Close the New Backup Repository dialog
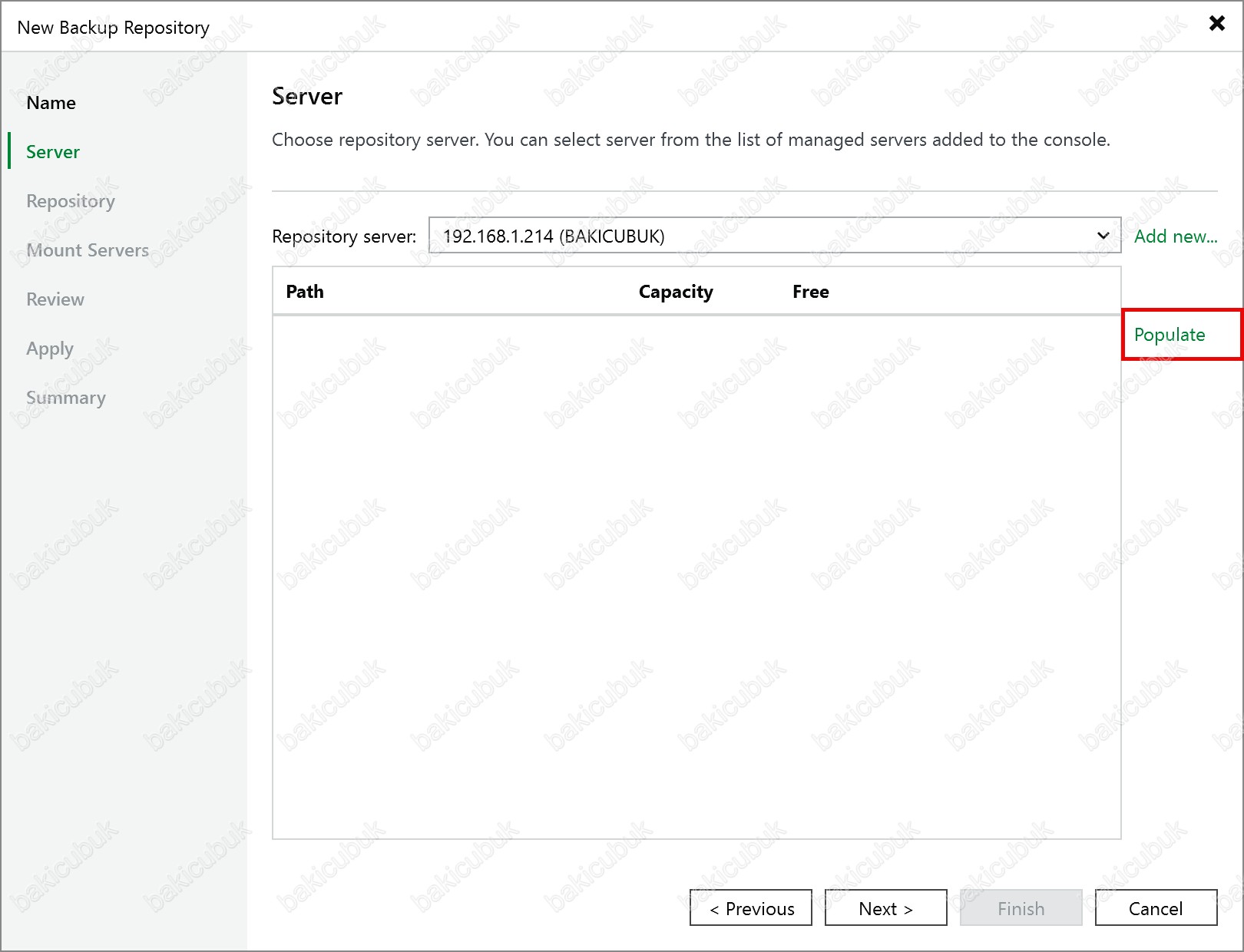Viewport: 1244px width, 952px height. click(1216, 23)
